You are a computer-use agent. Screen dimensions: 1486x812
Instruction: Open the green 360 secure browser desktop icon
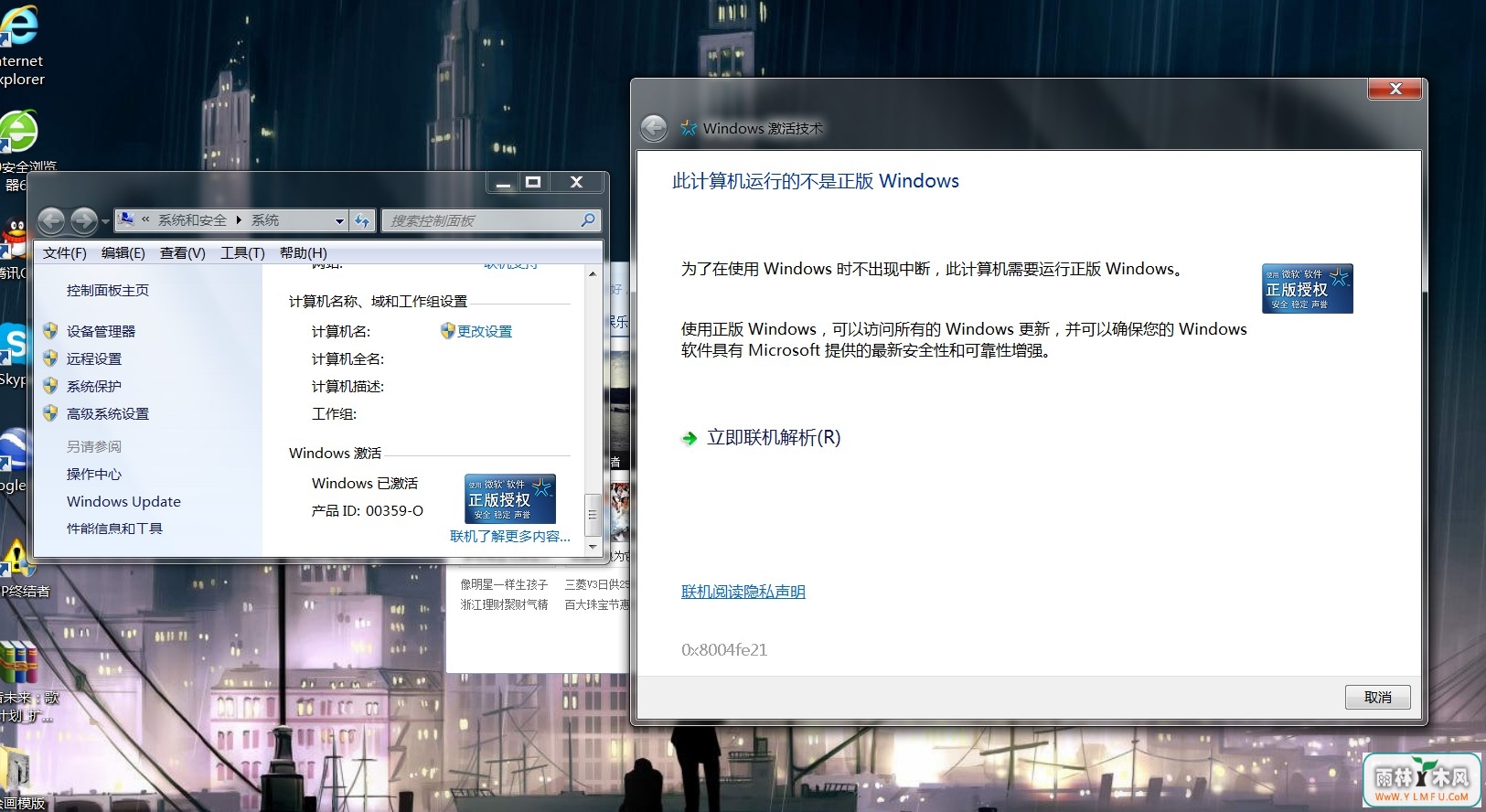(x=18, y=133)
